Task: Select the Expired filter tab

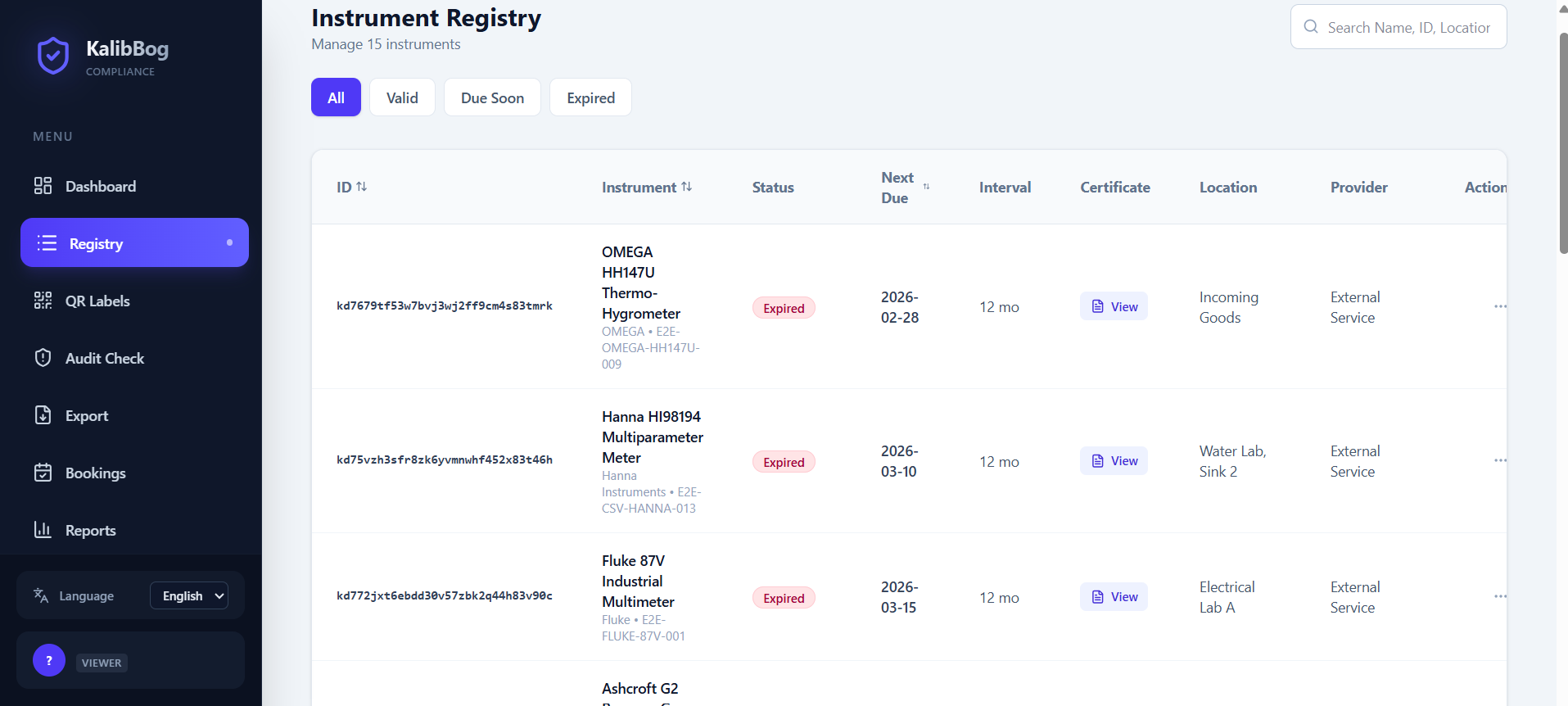Action: 590,97
